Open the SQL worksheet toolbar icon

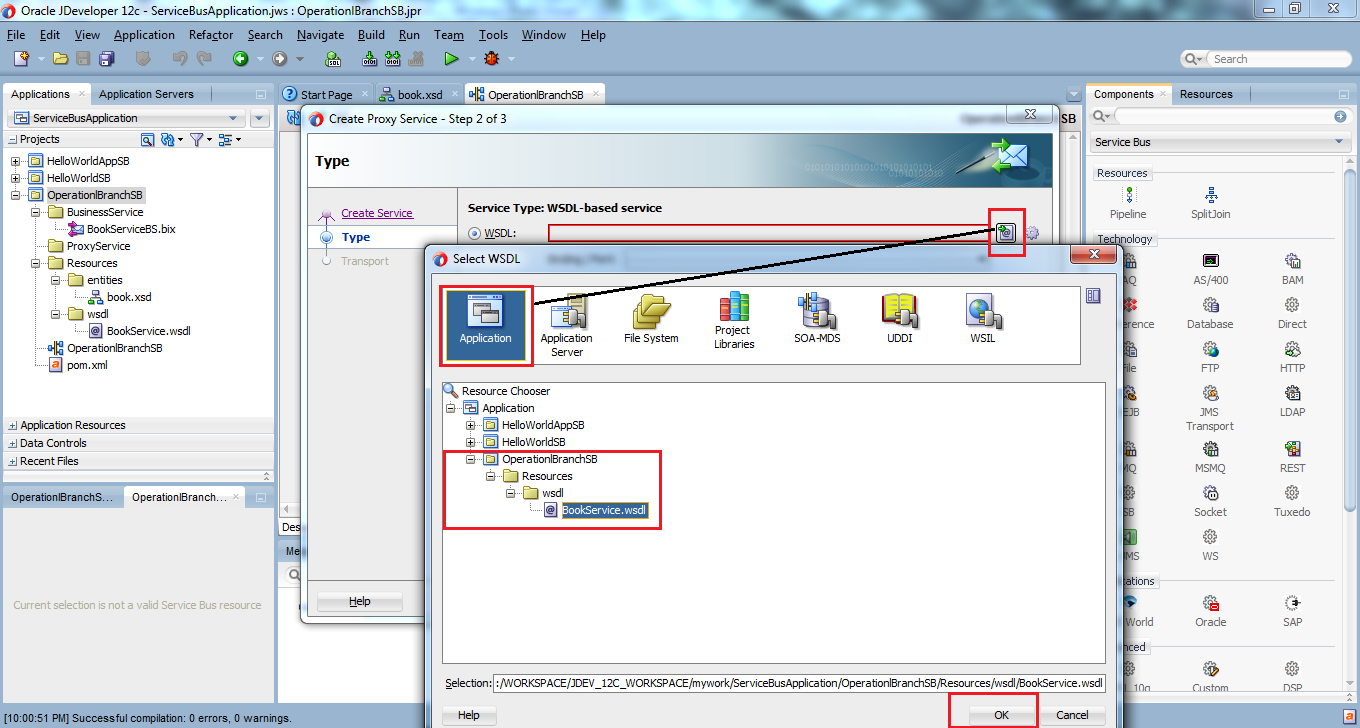(x=334, y=59)
